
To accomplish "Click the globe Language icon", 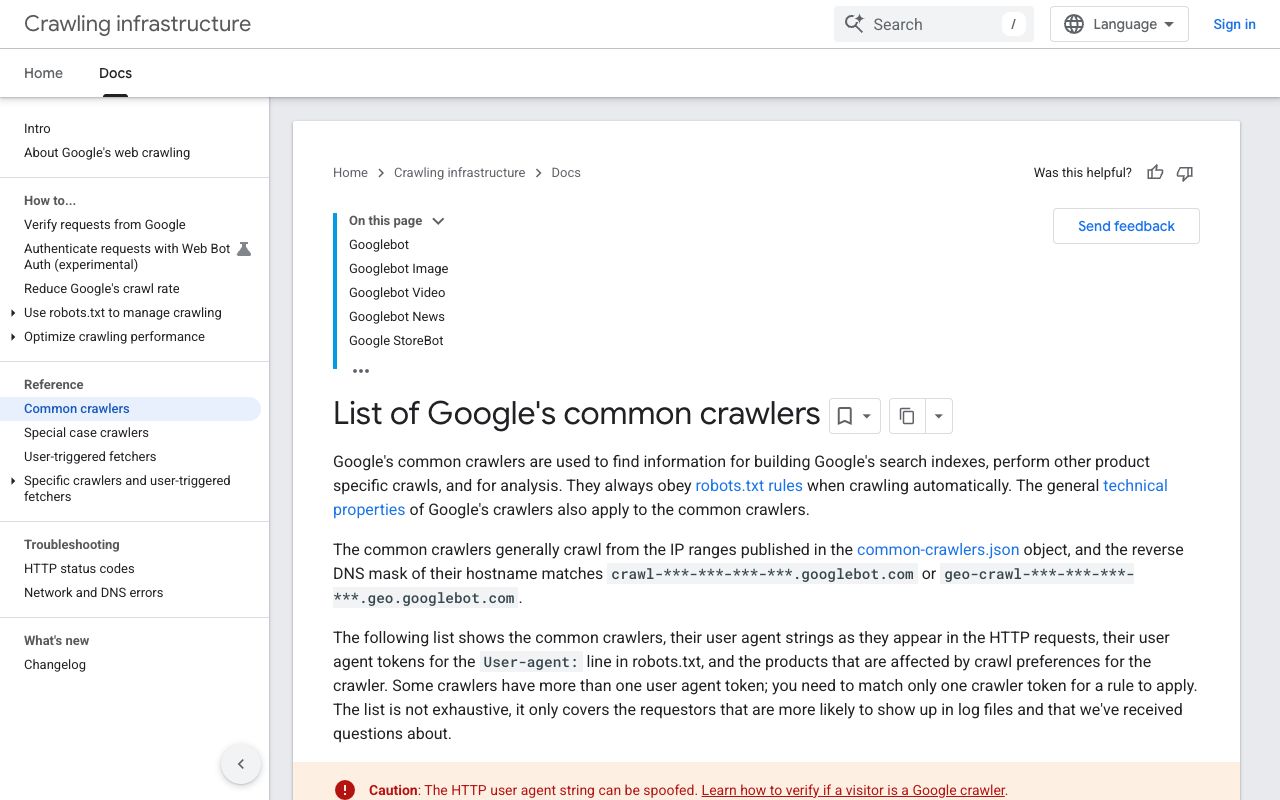I will [1074, 24].
